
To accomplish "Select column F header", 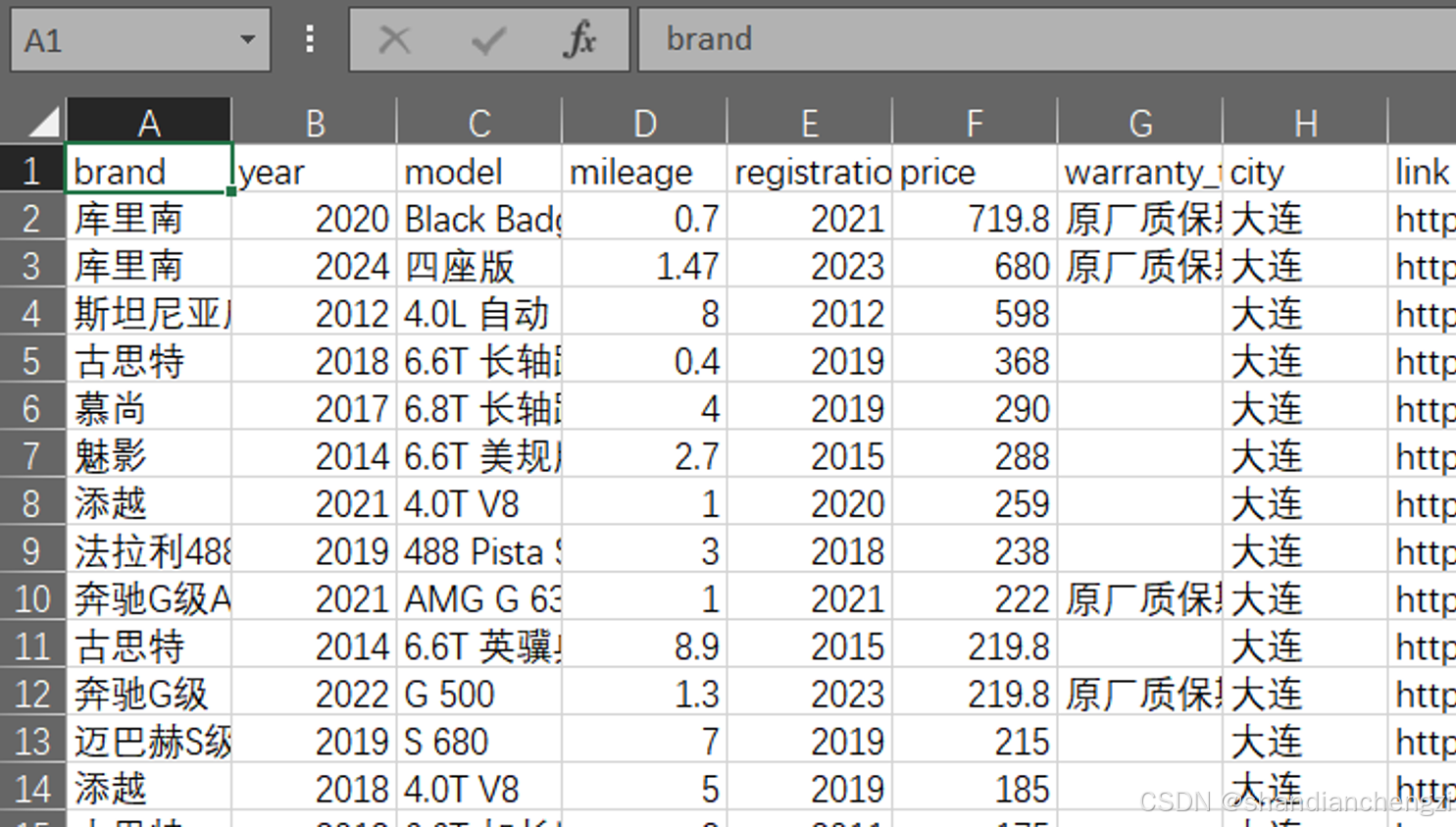I will 975,122.
